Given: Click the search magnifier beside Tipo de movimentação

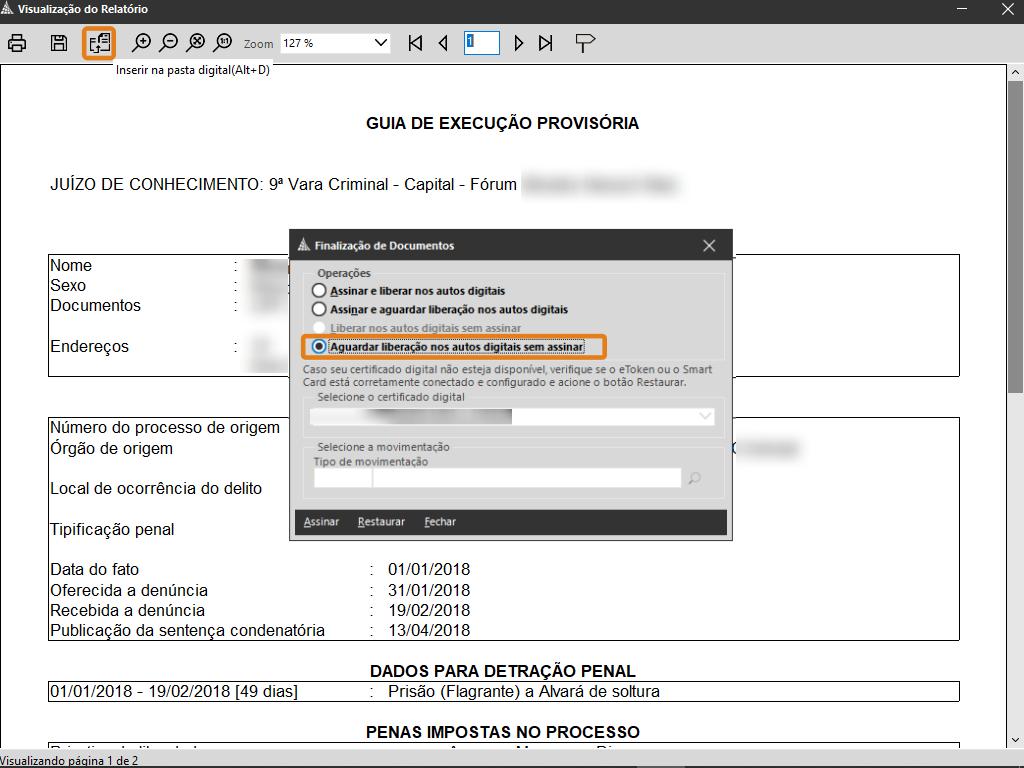Looking at the screenshot, I should [x=694, y=478].
